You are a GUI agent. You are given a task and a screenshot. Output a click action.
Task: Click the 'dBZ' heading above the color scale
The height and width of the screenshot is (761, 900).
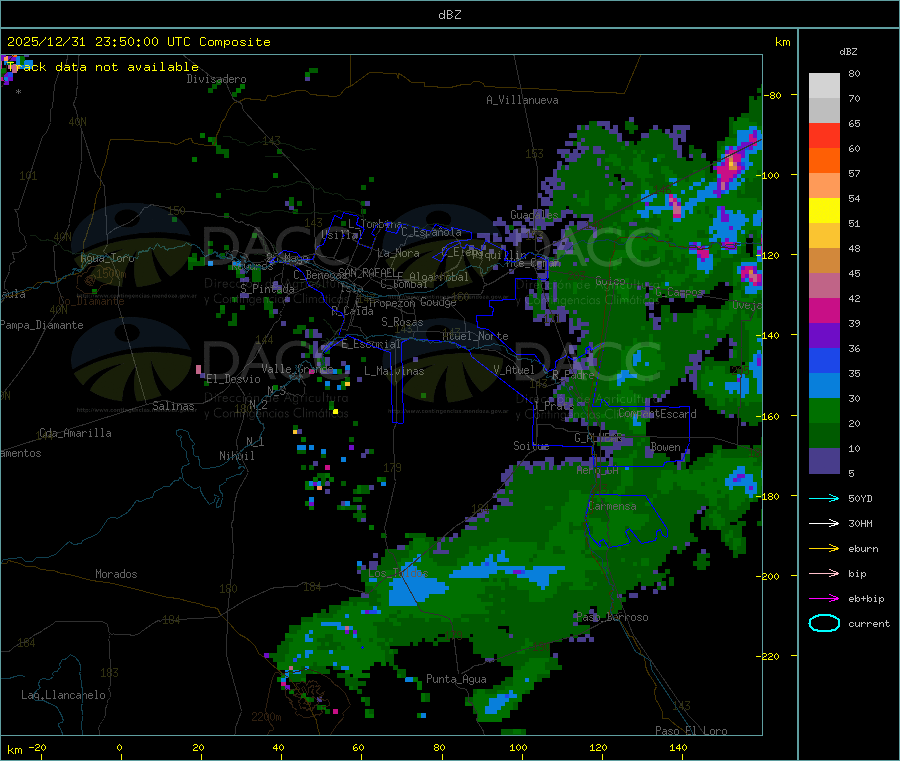tap(848, 52)
